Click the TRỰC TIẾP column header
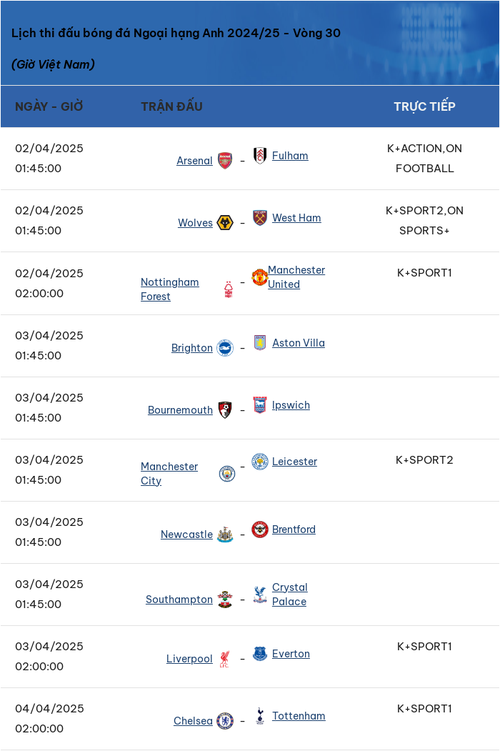The width and height of the screenshot is (500, 751). [x=424, y=106]
